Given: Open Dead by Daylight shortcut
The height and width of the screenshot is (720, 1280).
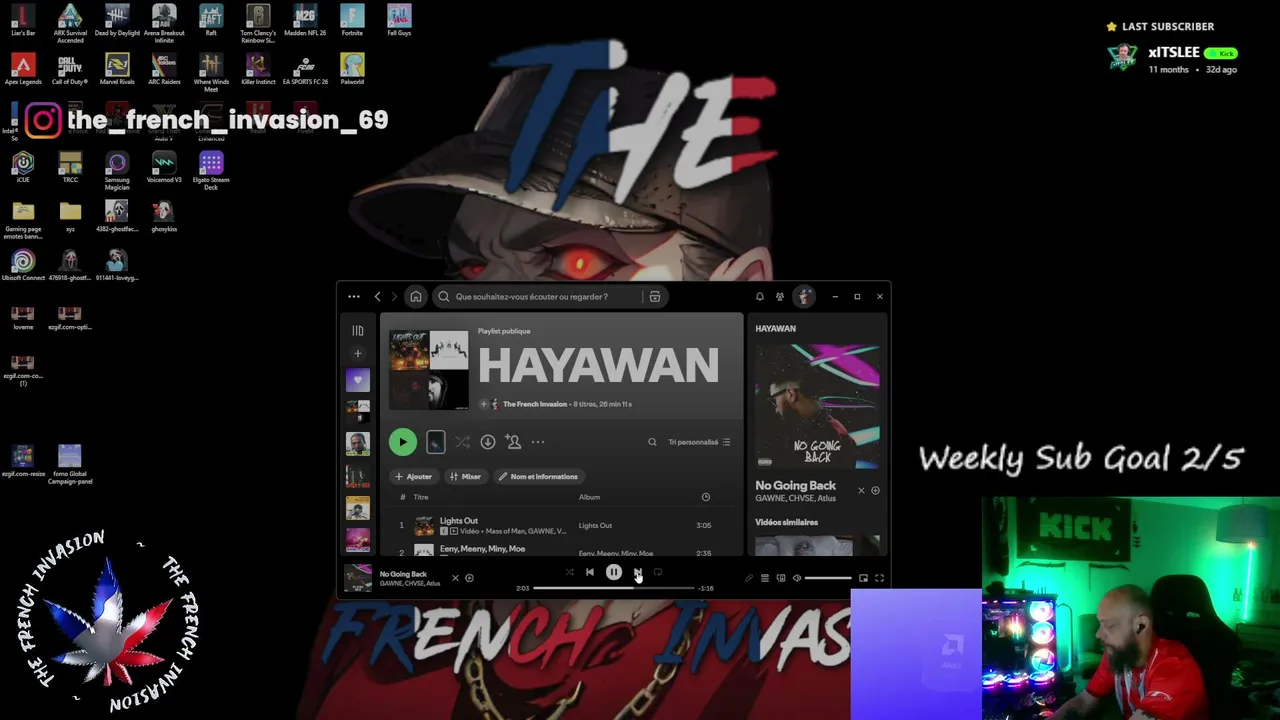Looking at the screenshot, I should pos(117,20).
